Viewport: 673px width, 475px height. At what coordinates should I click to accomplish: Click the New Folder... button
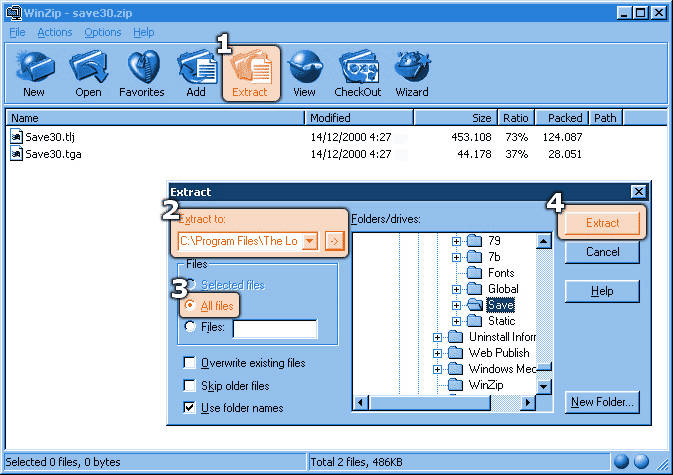coord(602,402)
